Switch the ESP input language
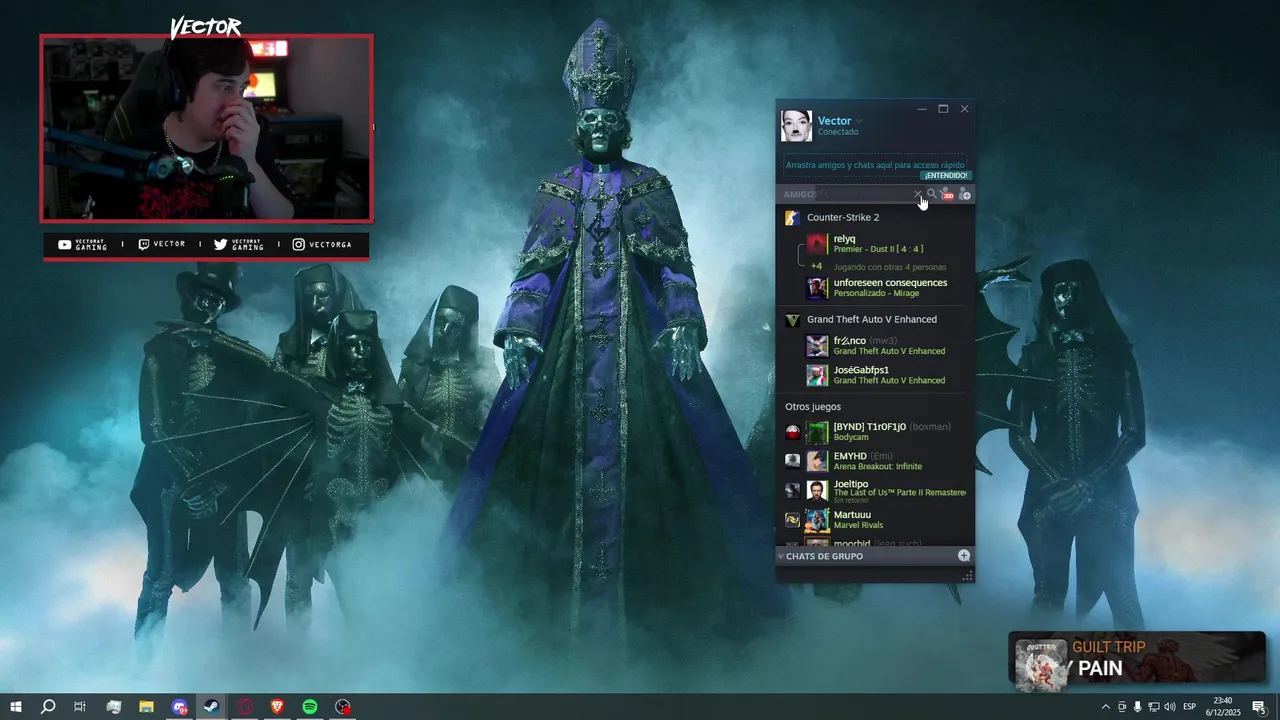The height and width of the screenshot is (720, 1280). tap(1190, 707)
